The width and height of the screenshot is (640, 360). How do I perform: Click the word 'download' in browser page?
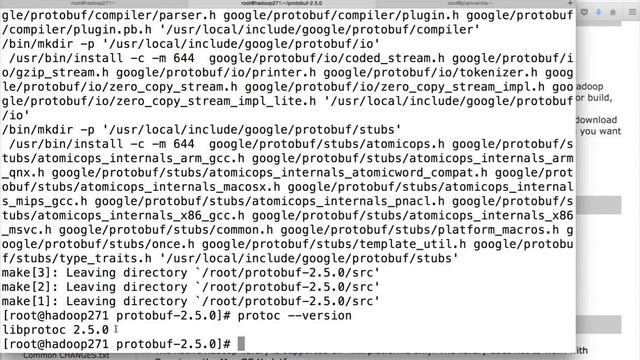(596, 120)
